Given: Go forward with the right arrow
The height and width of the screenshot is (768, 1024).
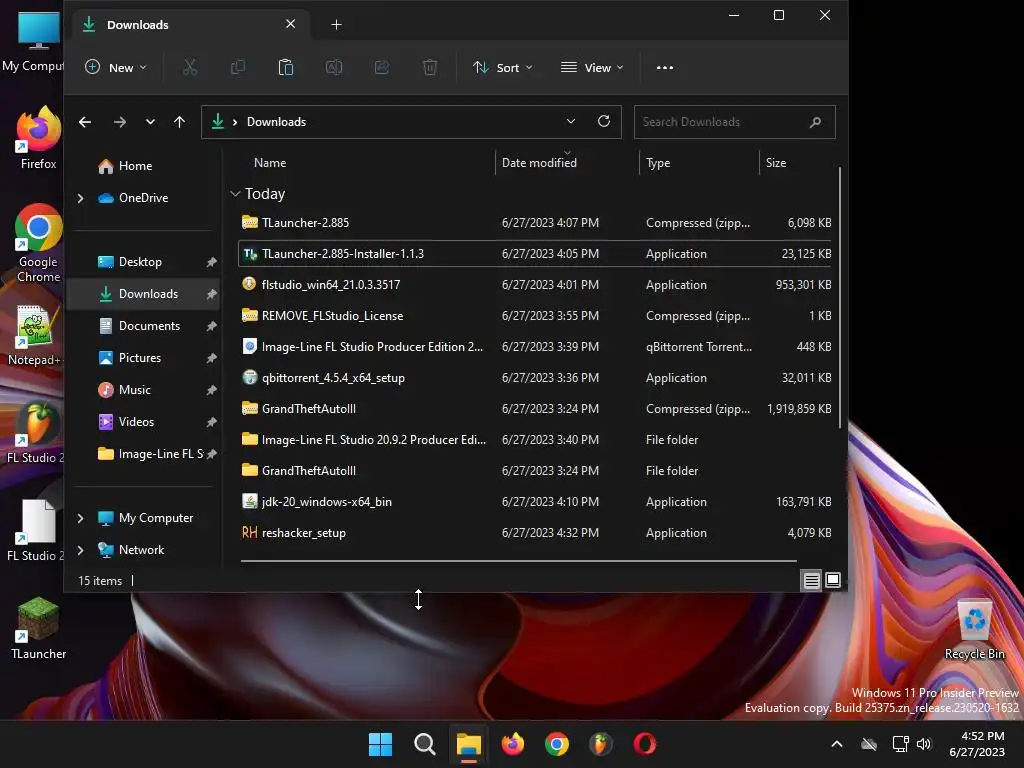Looking at the screenshot, I should pos(120,122).
